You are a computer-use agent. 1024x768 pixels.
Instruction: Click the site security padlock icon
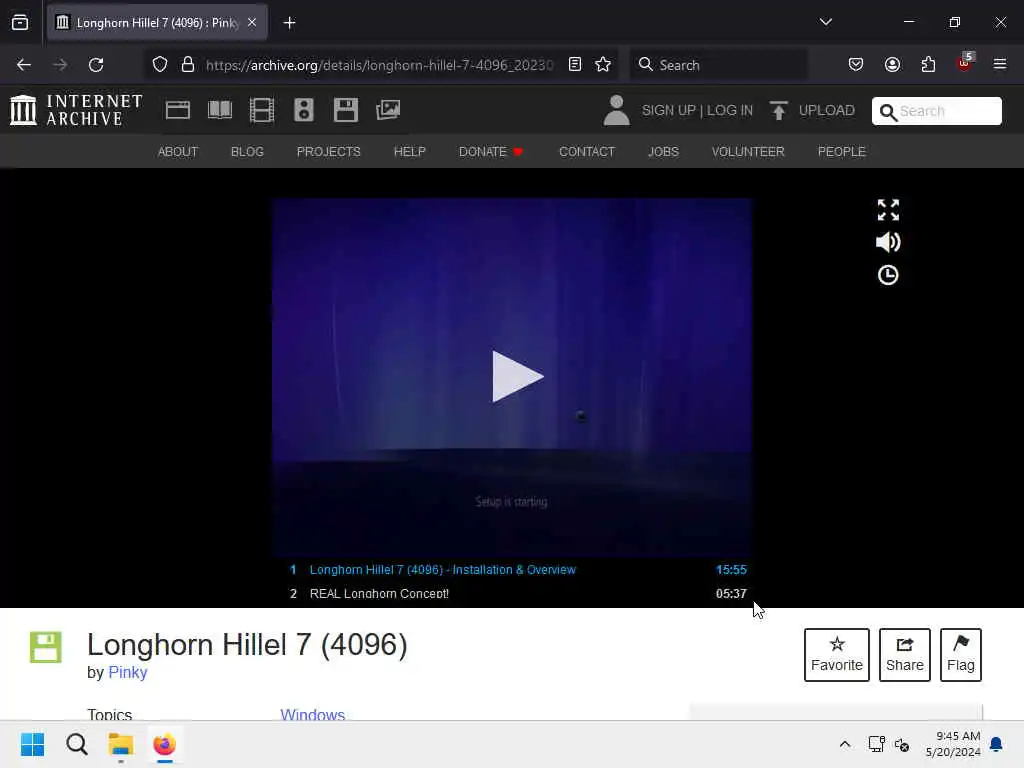point(188,65)
